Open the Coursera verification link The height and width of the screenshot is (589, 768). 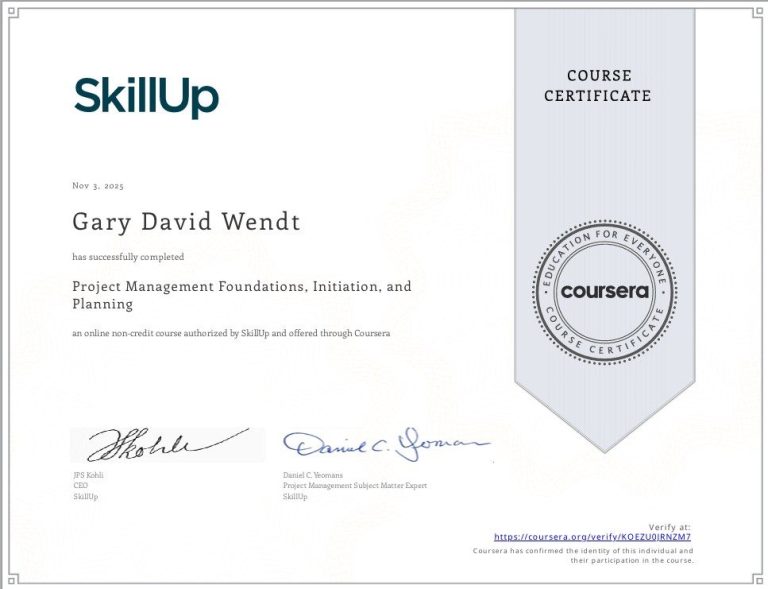click(592, 537)
